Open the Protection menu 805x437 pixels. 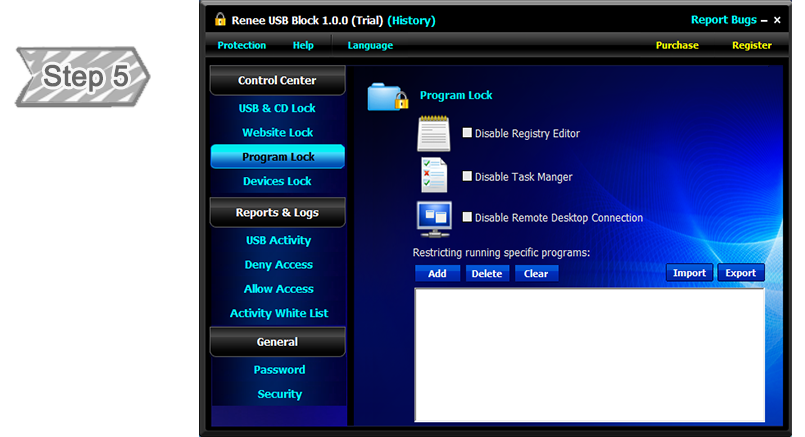coord(242,45)
